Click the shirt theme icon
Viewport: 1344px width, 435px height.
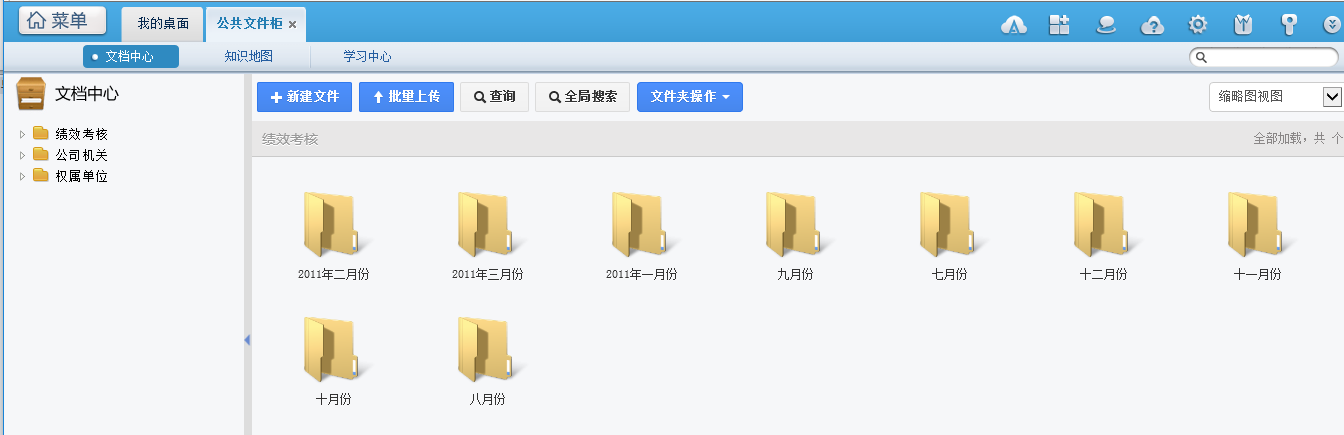point(1243,25)
